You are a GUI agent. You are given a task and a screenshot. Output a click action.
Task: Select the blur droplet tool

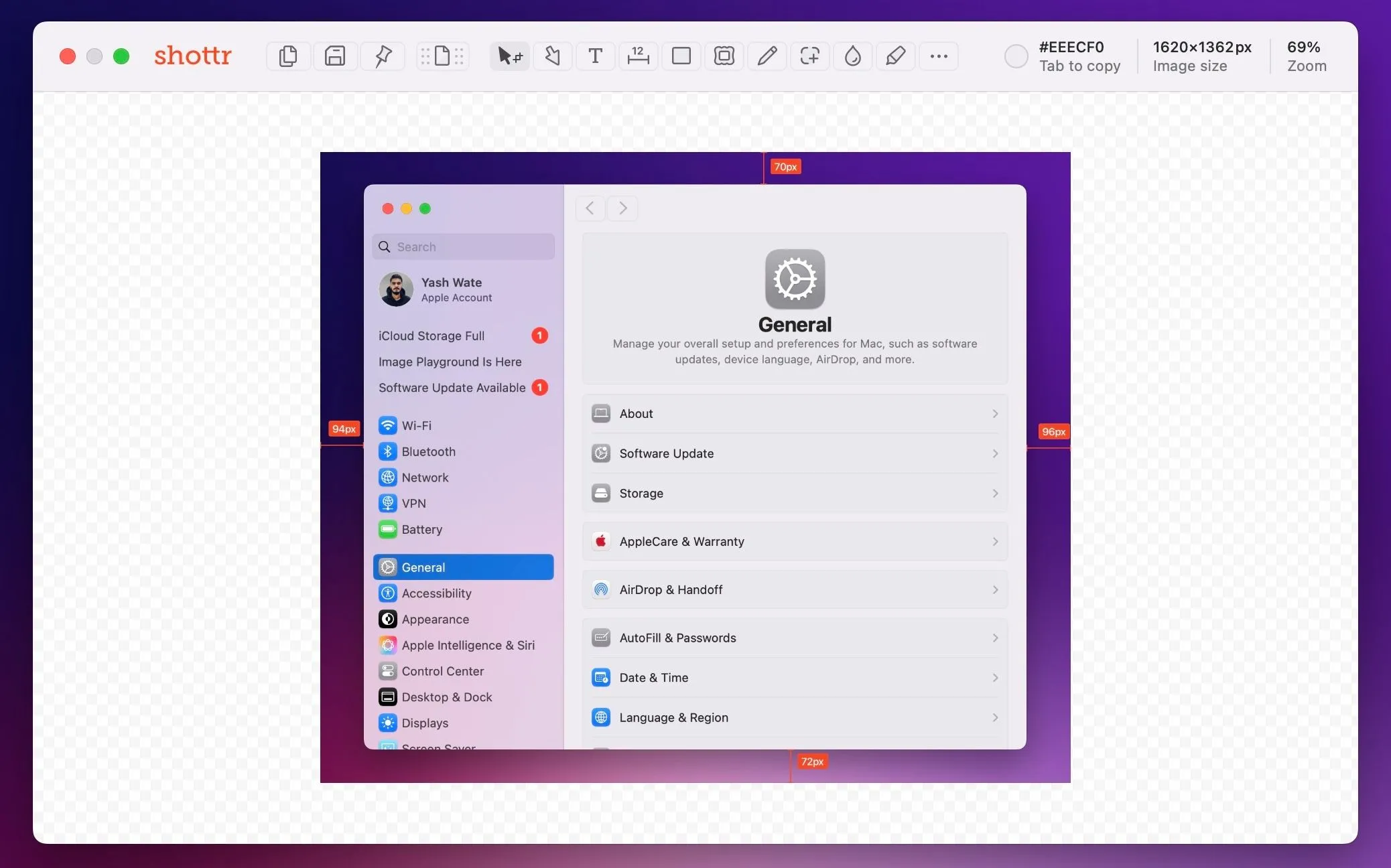tap(852, 56)
